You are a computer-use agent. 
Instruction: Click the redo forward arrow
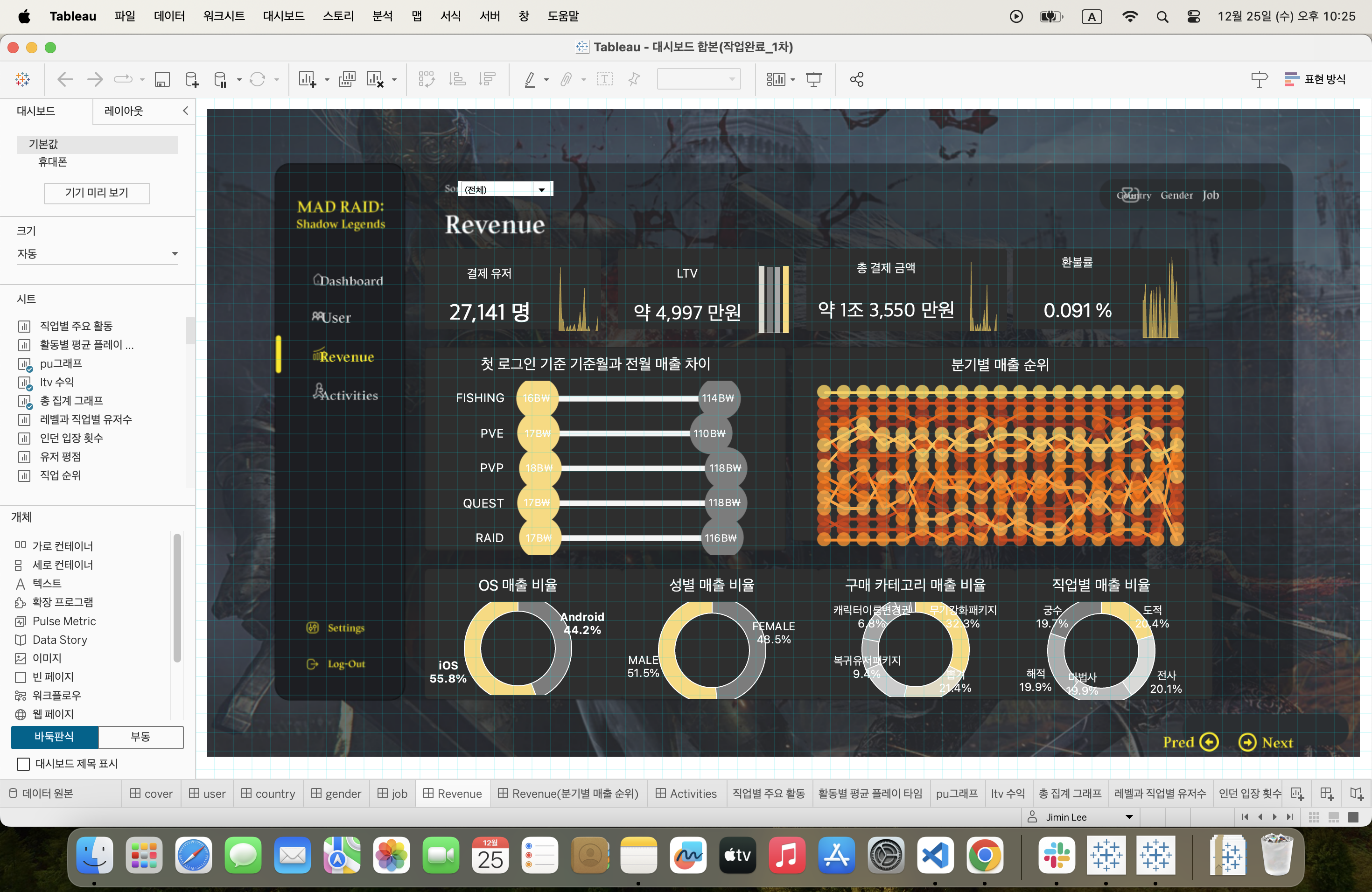tap(95, 79)
